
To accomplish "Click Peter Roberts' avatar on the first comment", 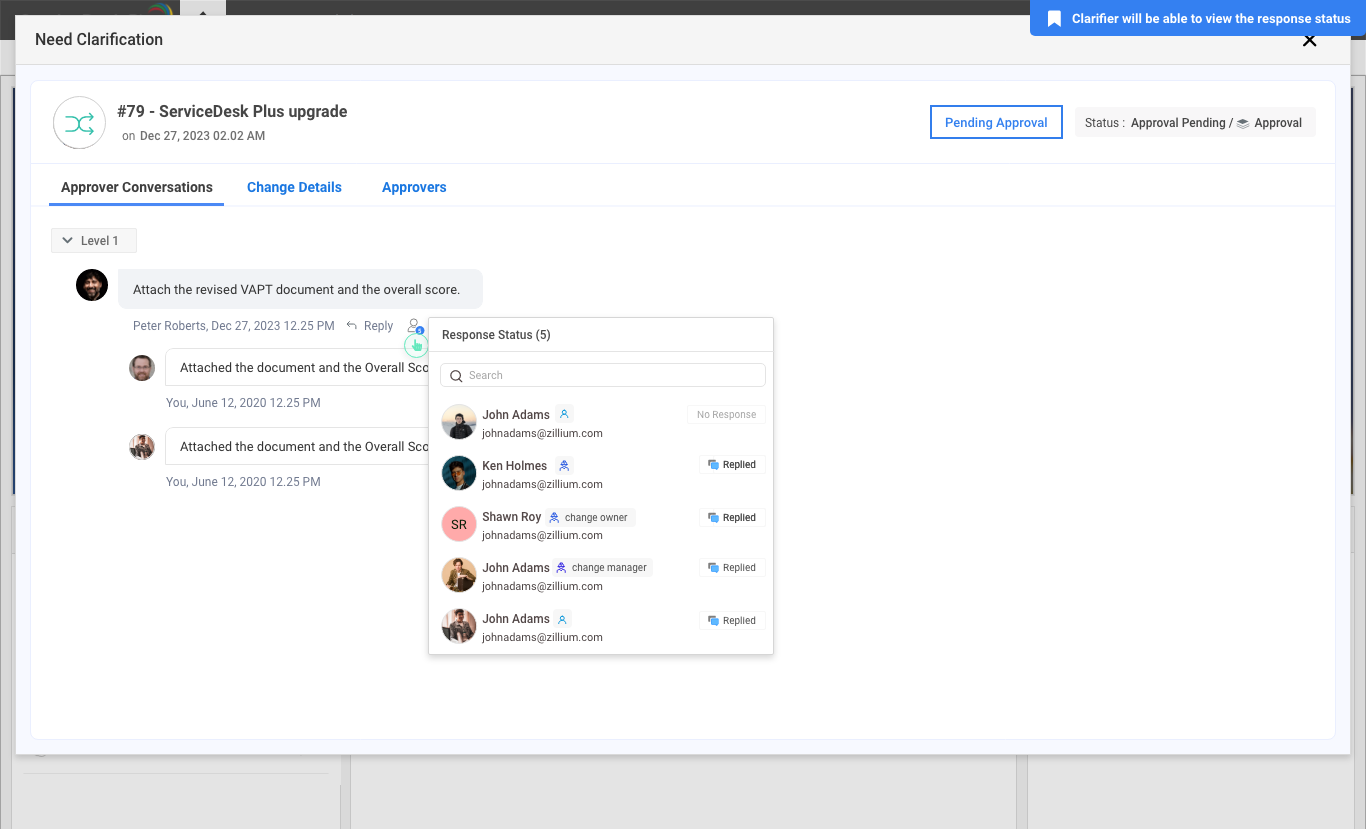I will tap(92, 285).
